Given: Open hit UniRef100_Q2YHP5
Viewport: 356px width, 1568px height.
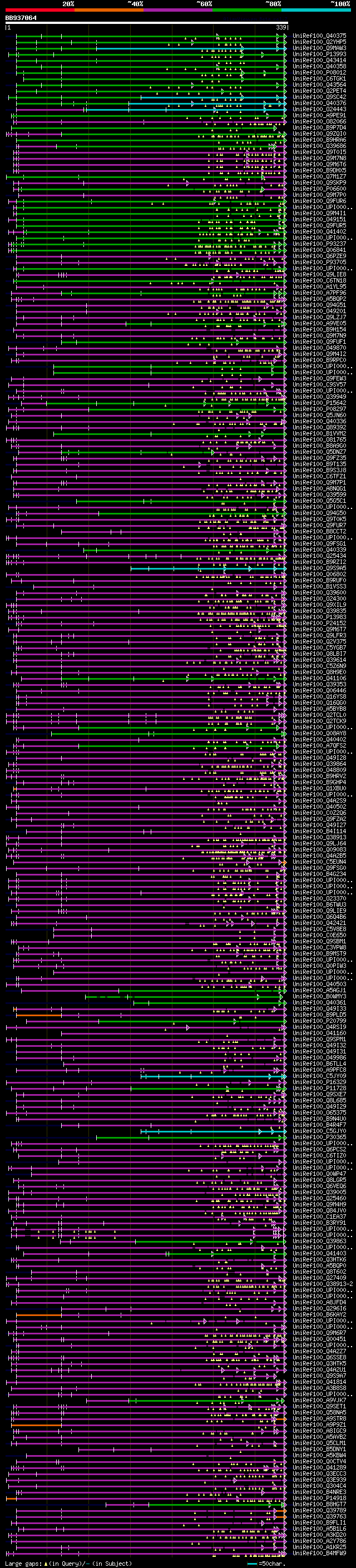Looking at the screenshot, I should tap(319, 42).
